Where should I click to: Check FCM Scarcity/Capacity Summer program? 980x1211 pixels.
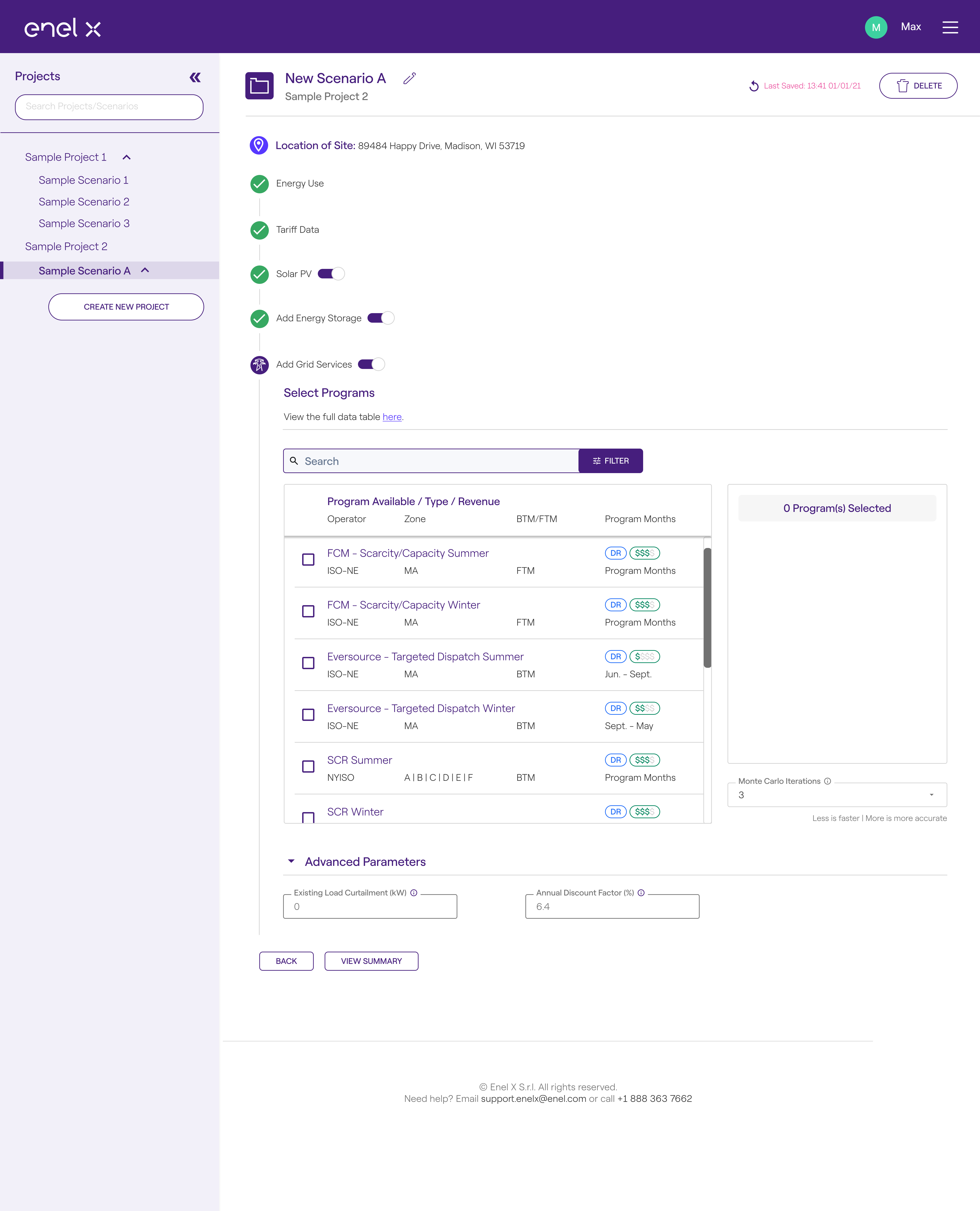[308, 560]
